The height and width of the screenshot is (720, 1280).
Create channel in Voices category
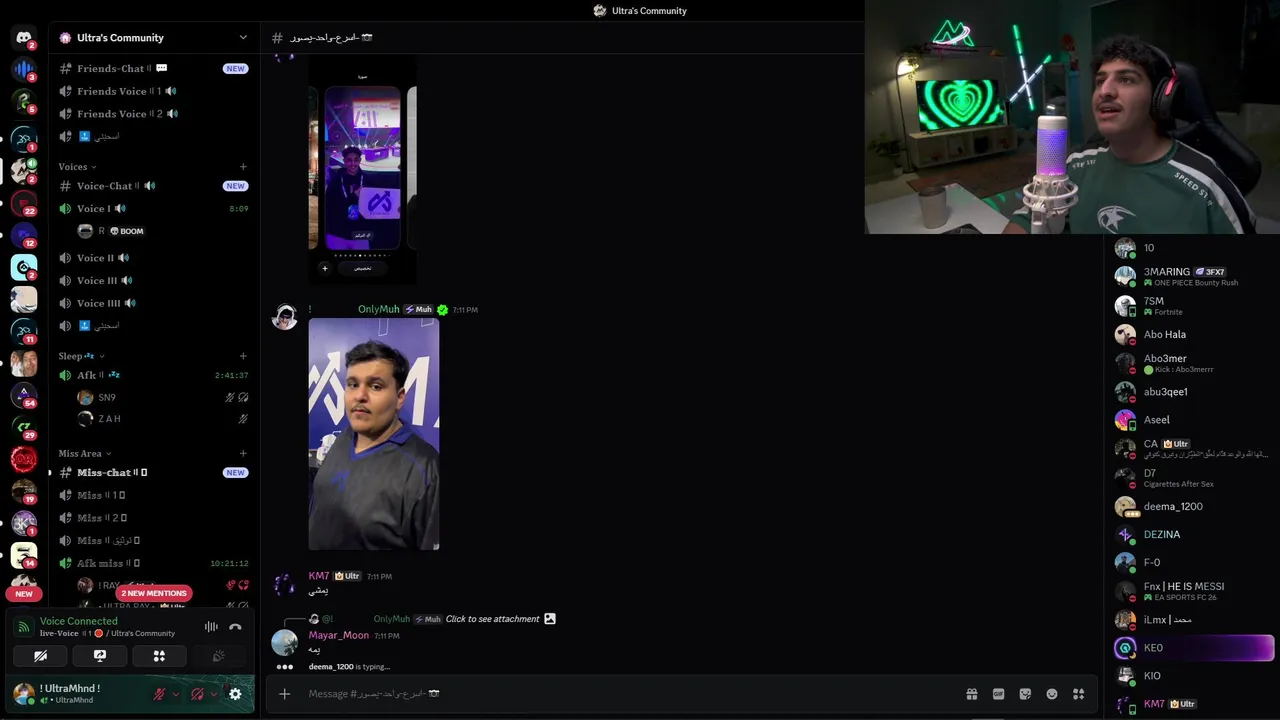pos(243,167)
